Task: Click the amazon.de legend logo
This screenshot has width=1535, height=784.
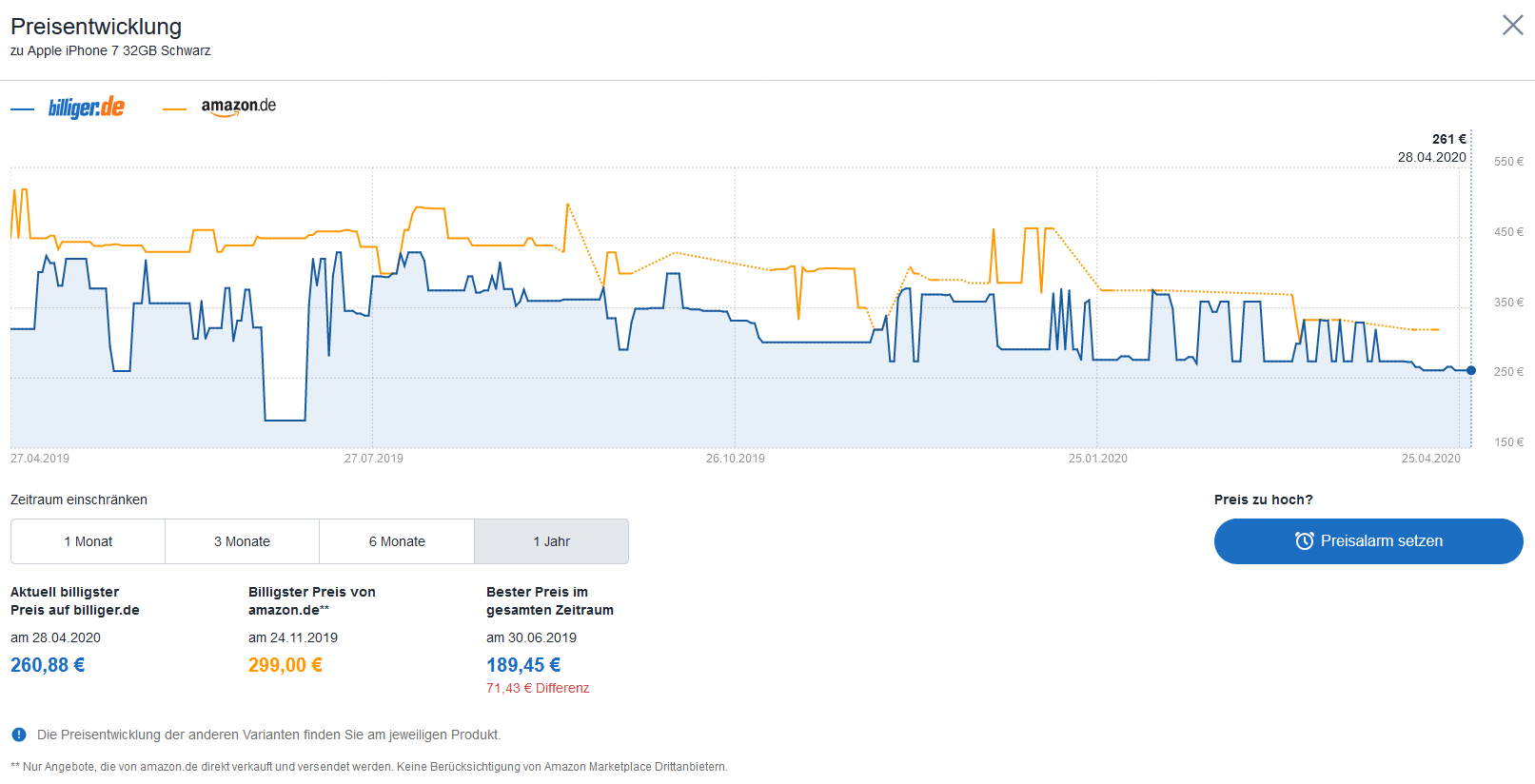Action: pos(238,107)
